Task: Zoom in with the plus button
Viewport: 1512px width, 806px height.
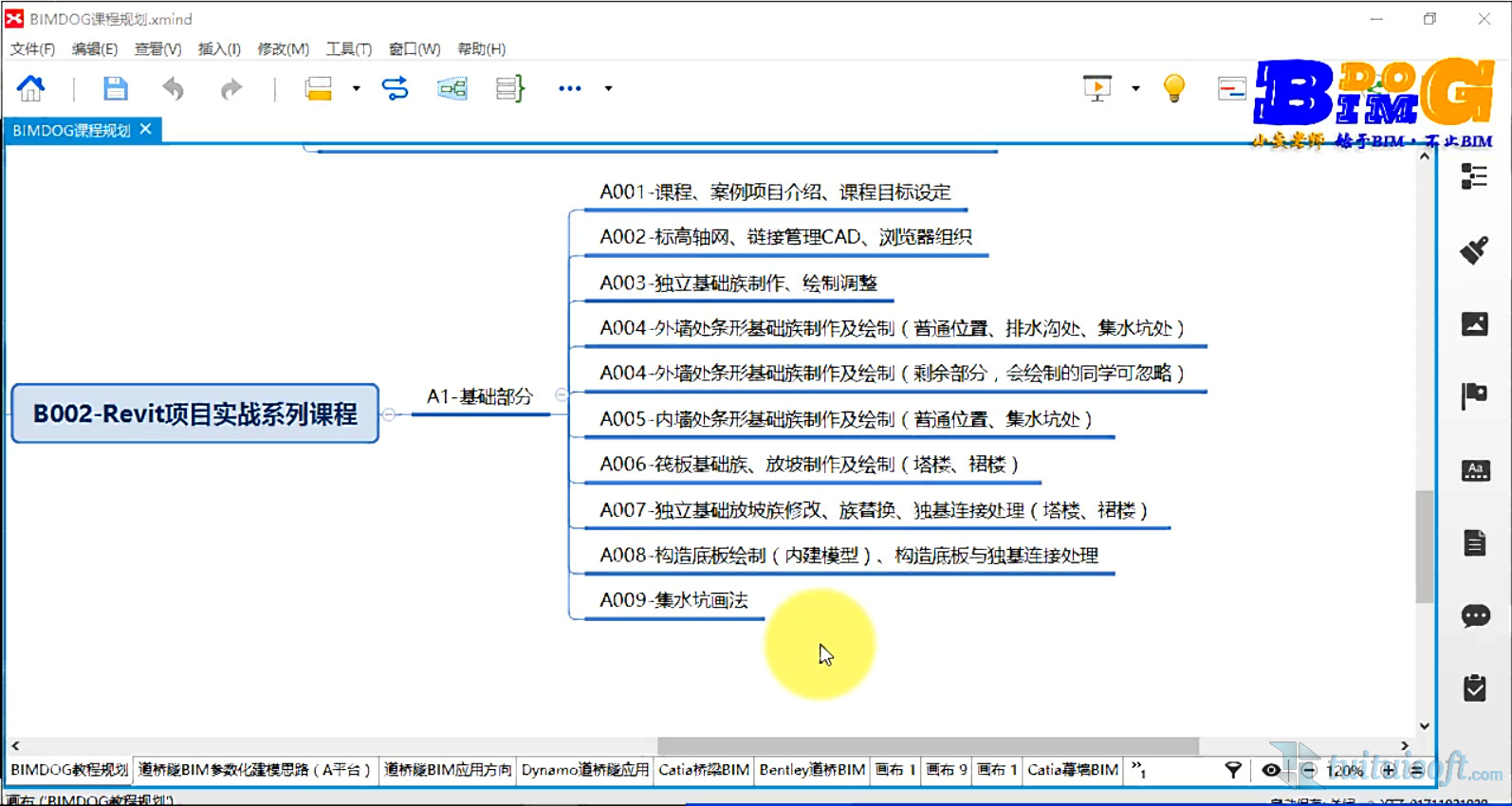Action: [1389, 770]
